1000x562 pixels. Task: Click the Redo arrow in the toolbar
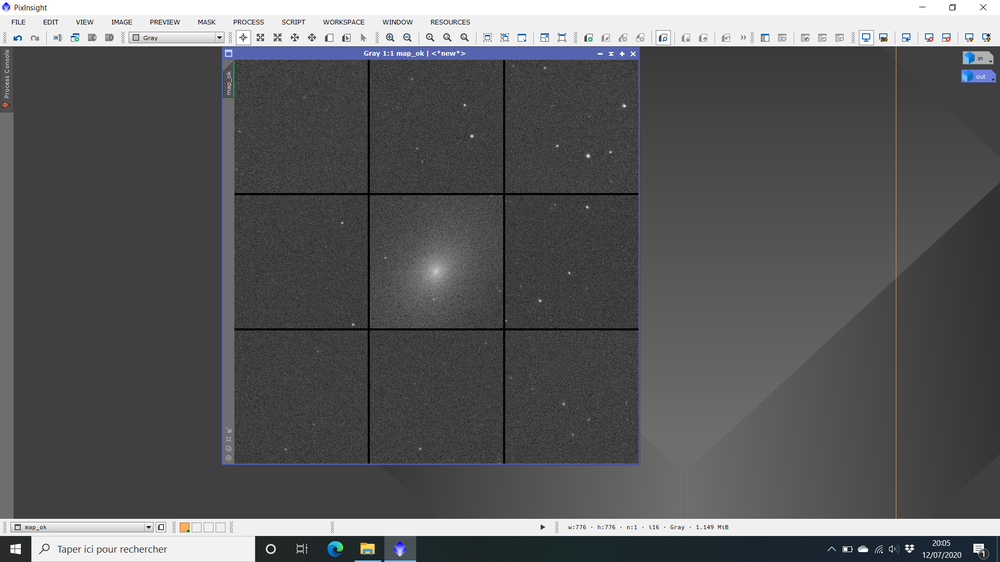tap(34, 38)
